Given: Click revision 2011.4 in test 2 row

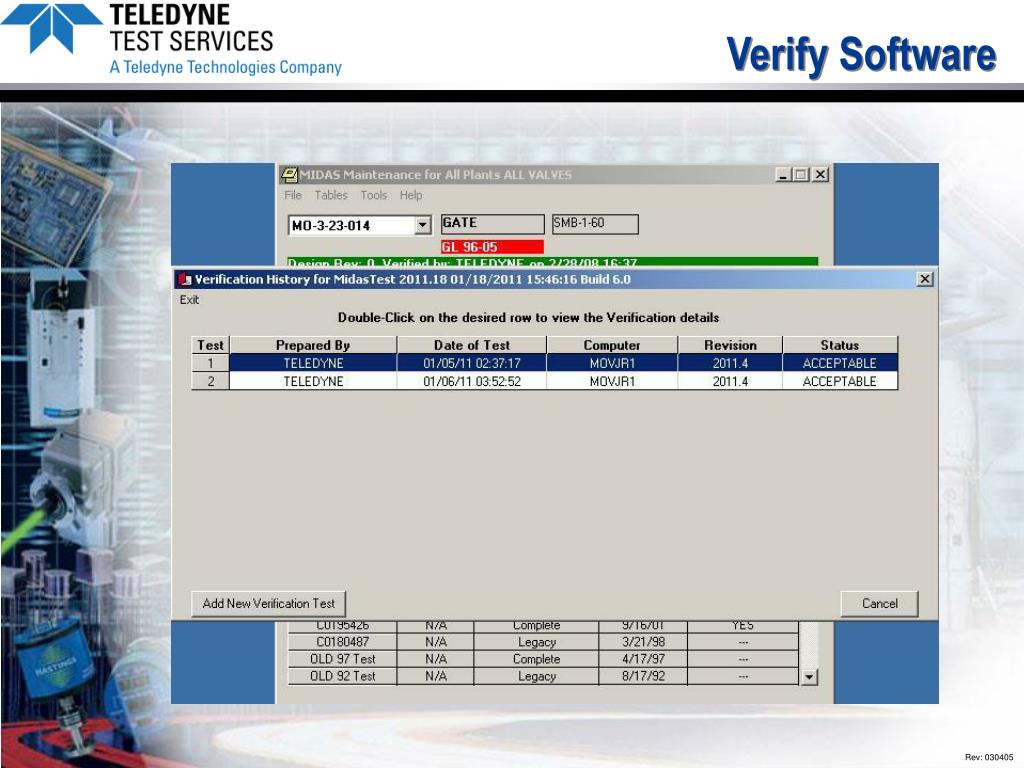Looking at the screenshot, I should [730, 381].
